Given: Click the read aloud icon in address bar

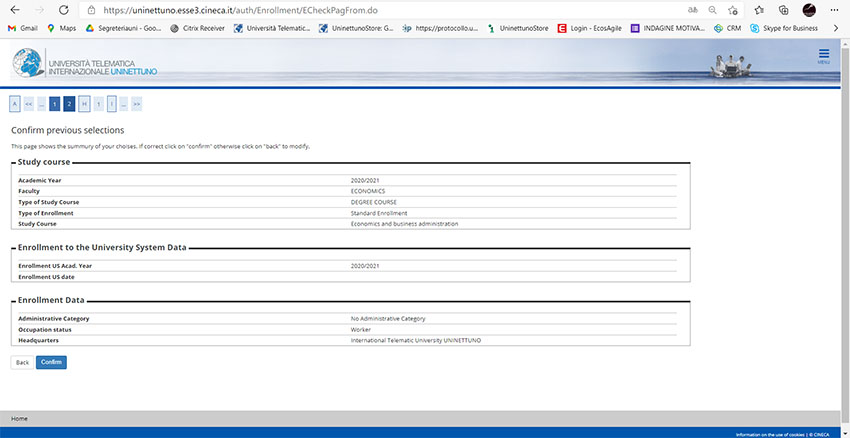Looking at the screenshot, I should tap(691, 10).
